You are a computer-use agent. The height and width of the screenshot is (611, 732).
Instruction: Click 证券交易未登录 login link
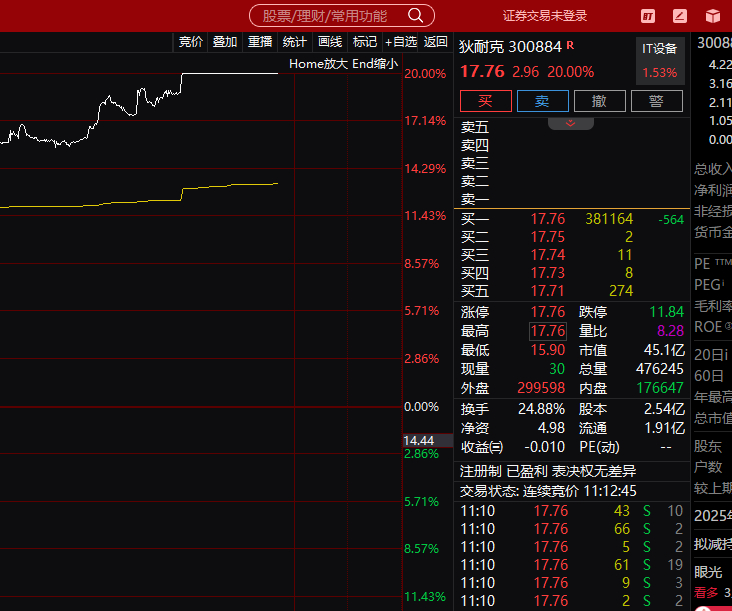click(x=544, y=16)
